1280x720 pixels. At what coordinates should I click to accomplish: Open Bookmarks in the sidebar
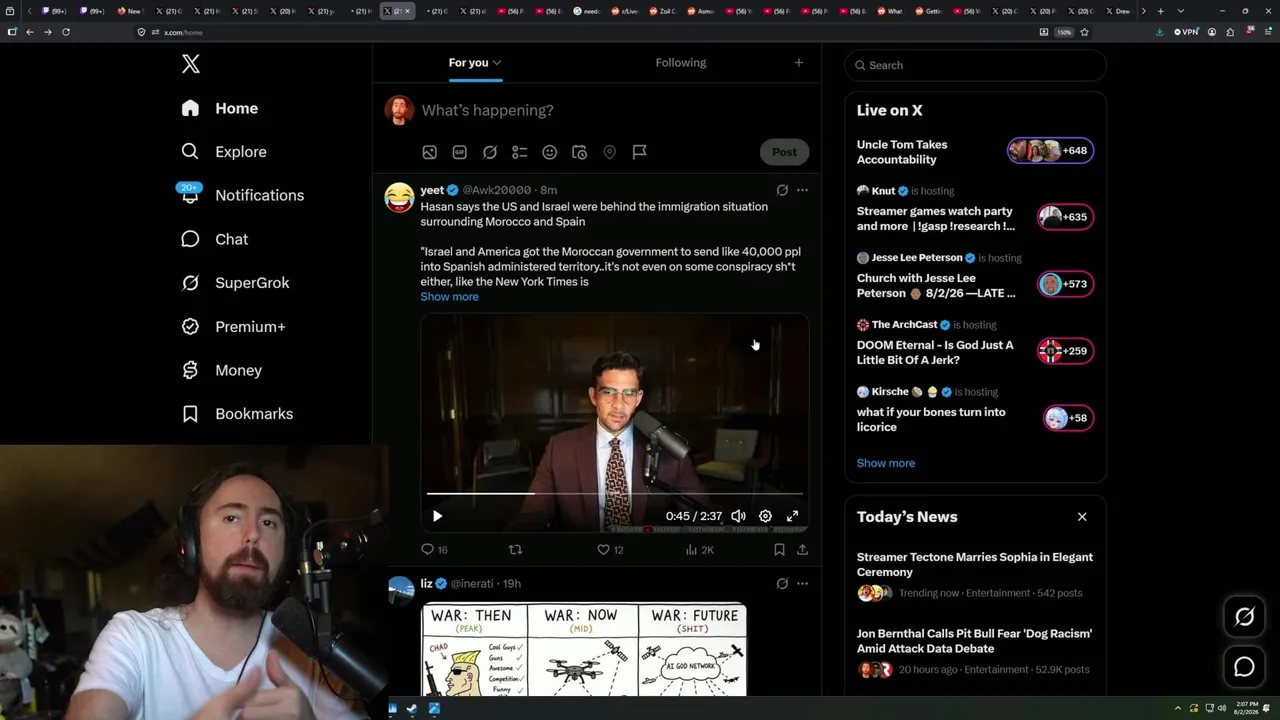pyautogui.click(x=237, y=414)
